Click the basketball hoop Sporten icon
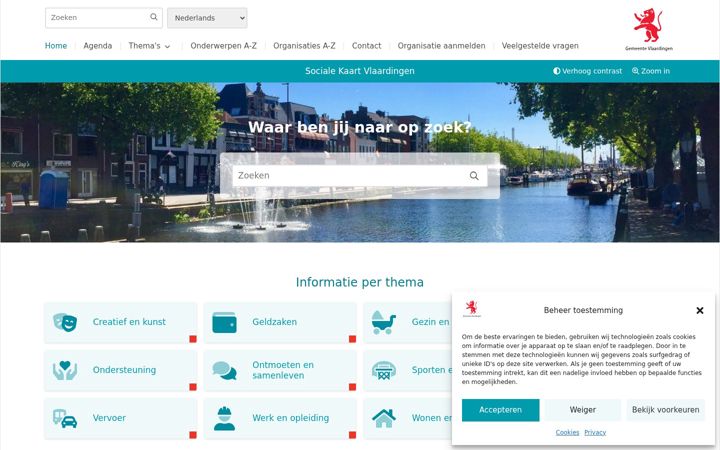This screenshot has width=720, height=450. coord(384,371)
